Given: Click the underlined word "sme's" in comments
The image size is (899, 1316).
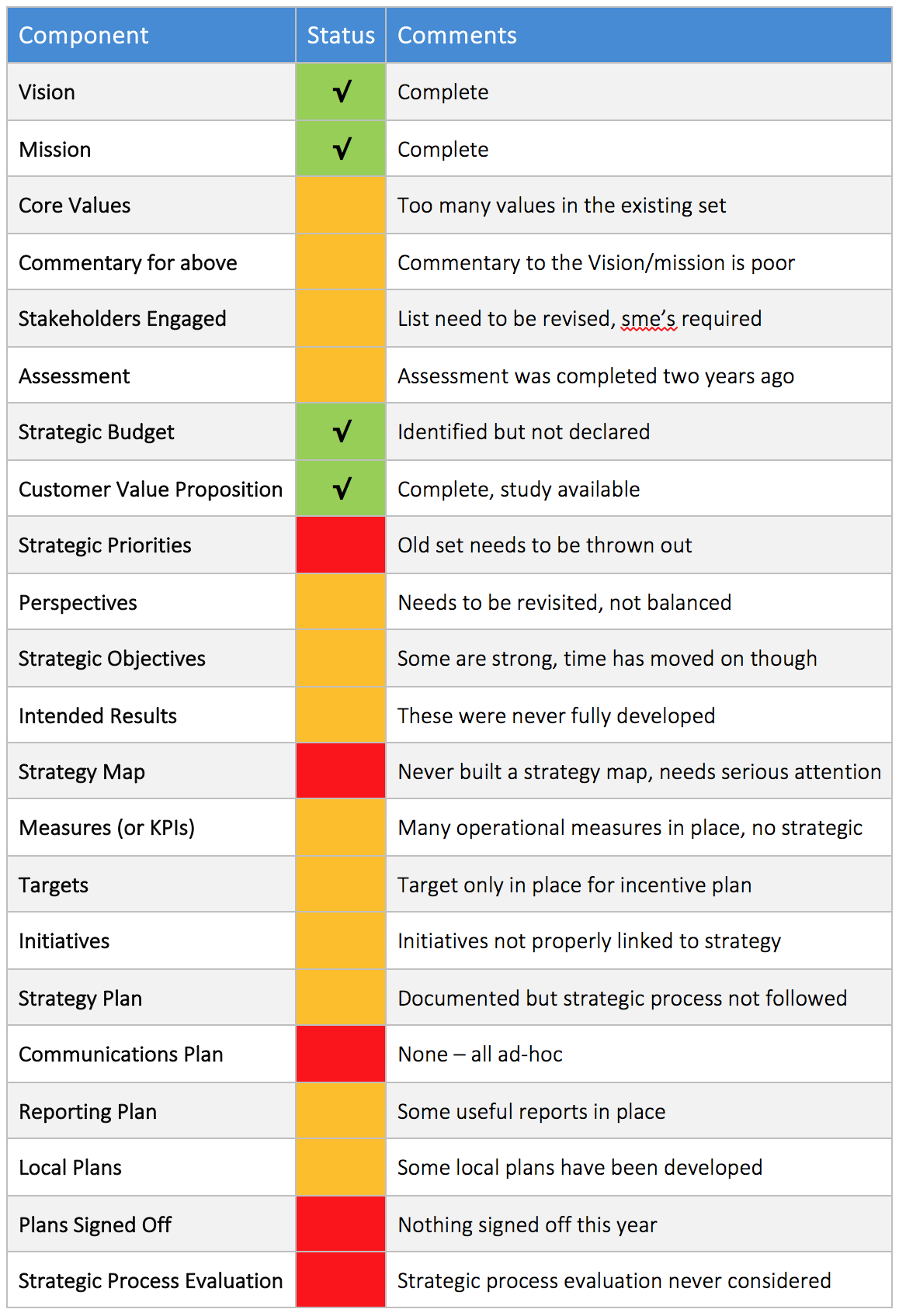Looking at the screenshot, I should coord(649,319).
